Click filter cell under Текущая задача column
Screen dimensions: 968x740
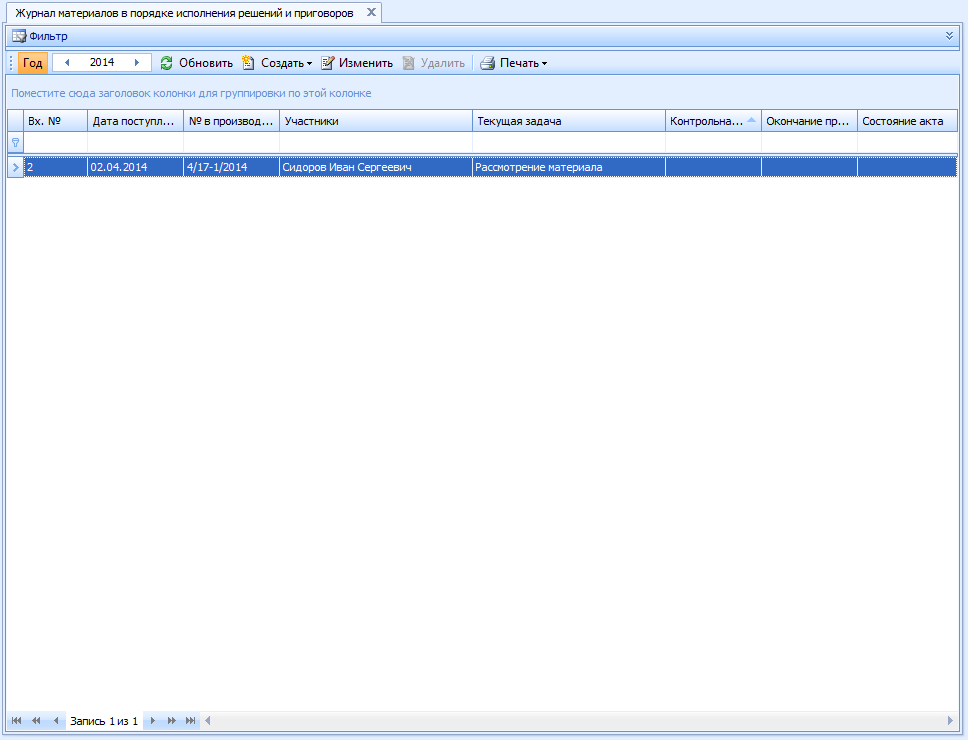[569, 143]
